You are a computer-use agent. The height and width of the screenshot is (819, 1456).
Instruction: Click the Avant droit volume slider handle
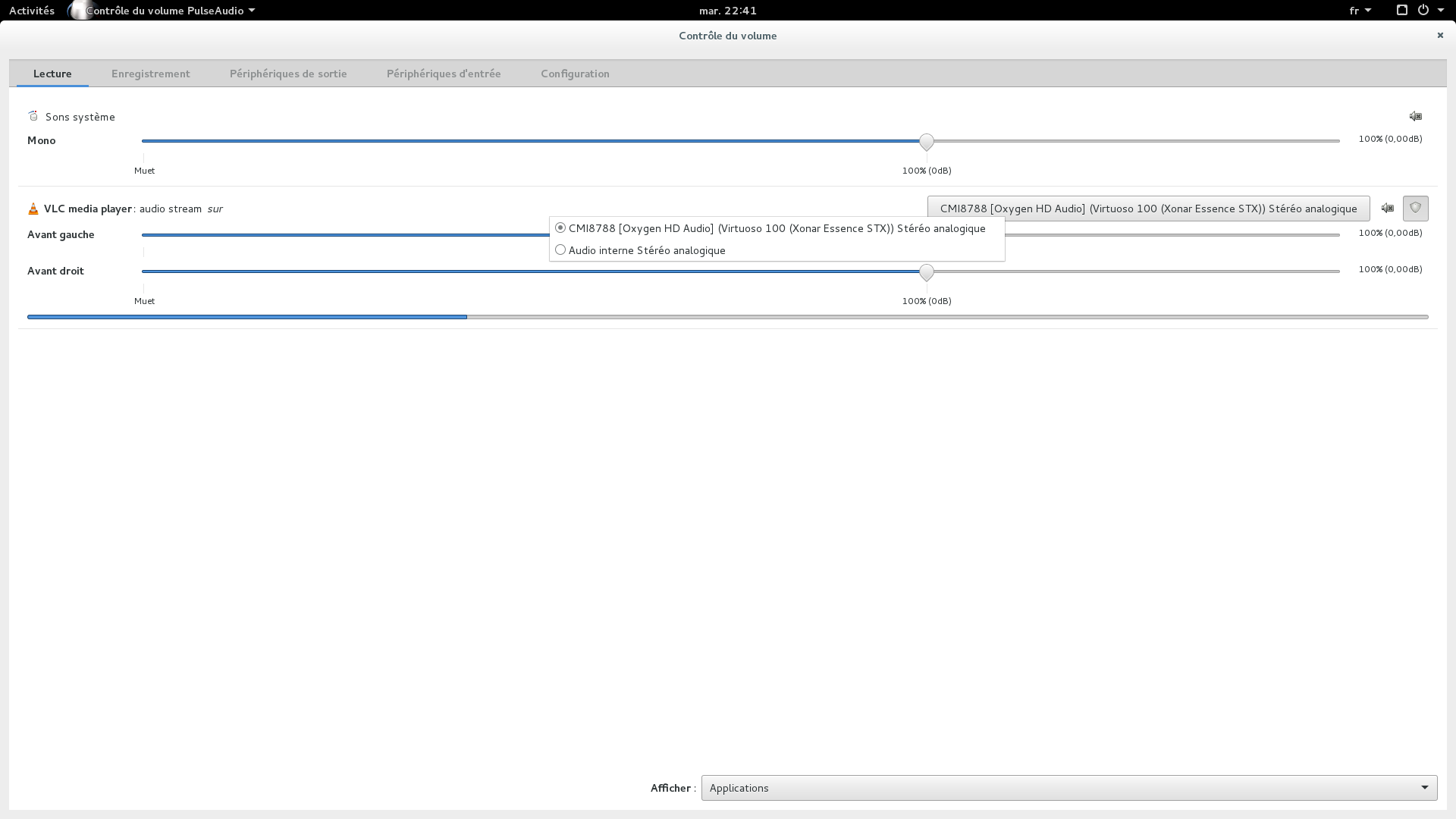[926, 272]
